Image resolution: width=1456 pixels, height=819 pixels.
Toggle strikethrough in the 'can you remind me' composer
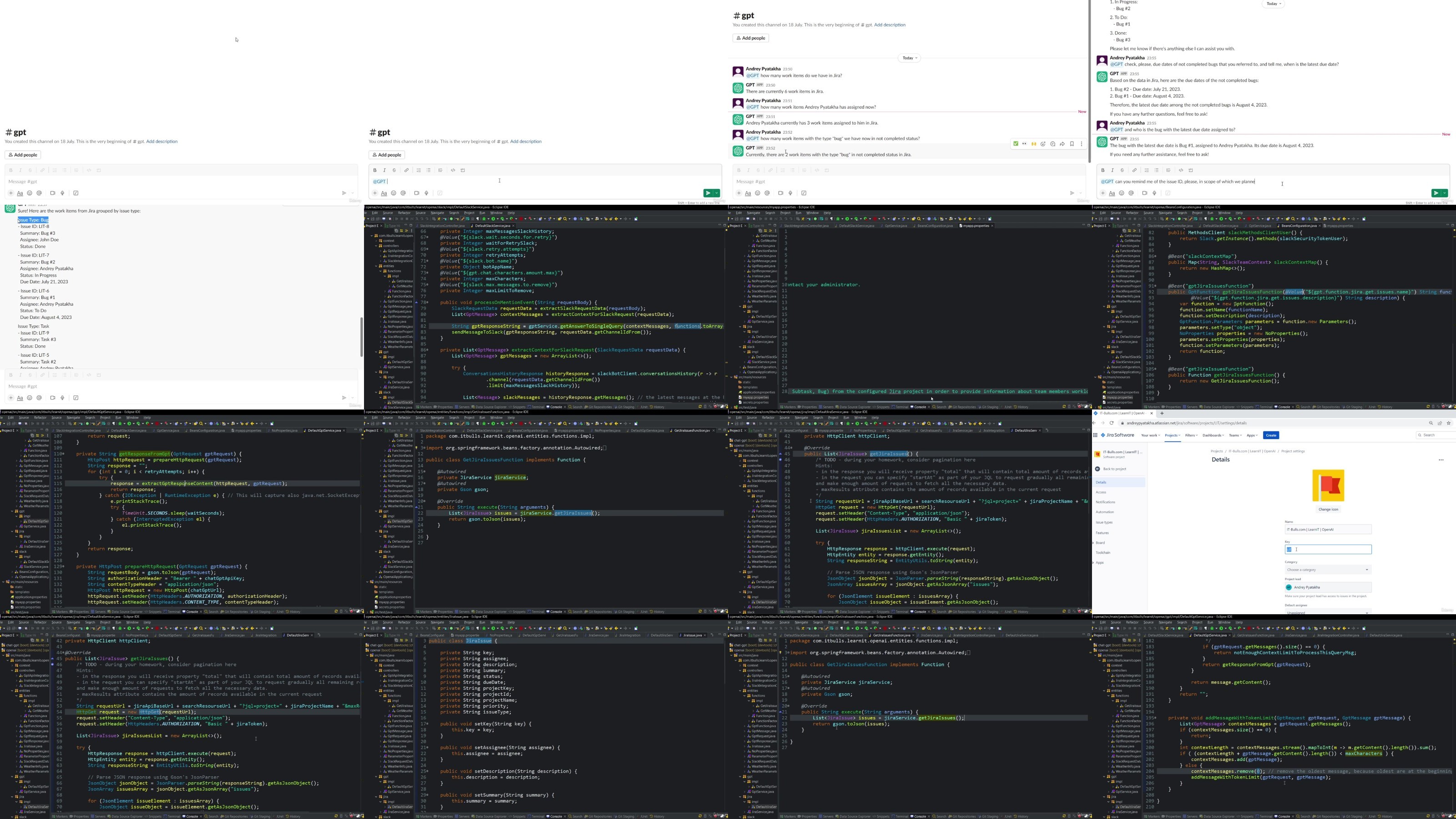pyautogui.click(x=1122, y=170)
